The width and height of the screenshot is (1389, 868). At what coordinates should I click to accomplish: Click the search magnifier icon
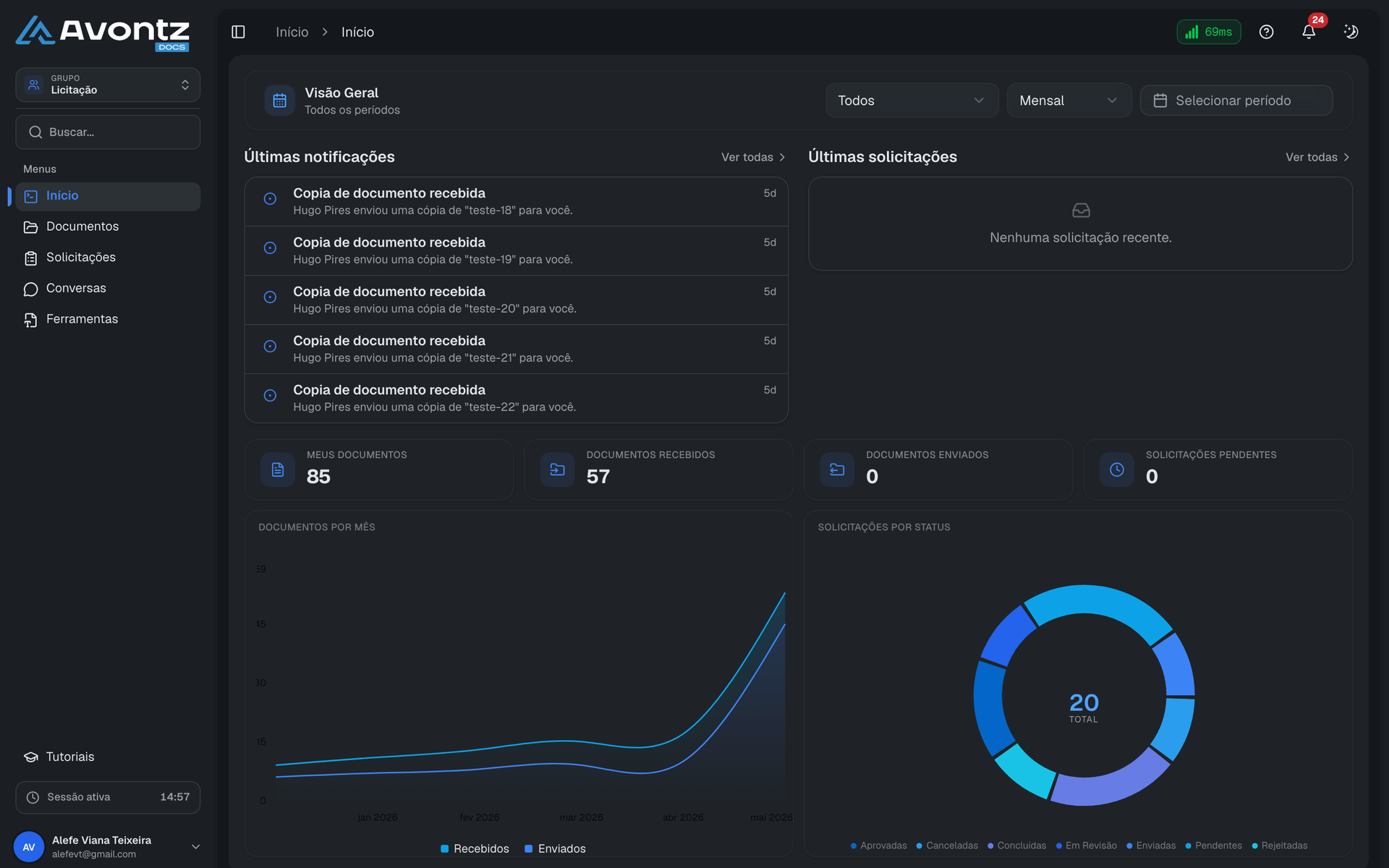pyautogui.click(x=35, y=132)
